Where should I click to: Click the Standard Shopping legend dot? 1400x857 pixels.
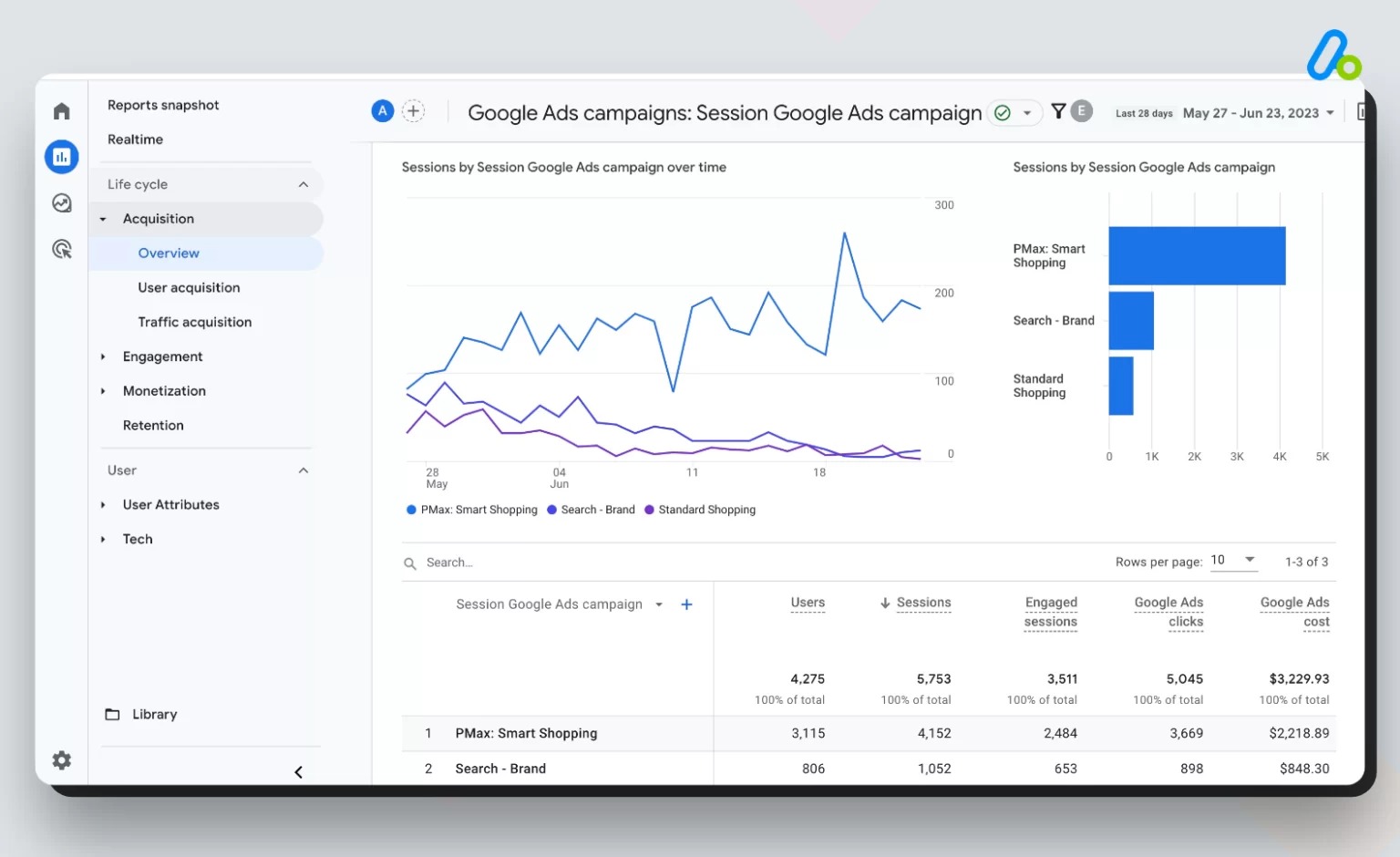(x=649, y=510)
